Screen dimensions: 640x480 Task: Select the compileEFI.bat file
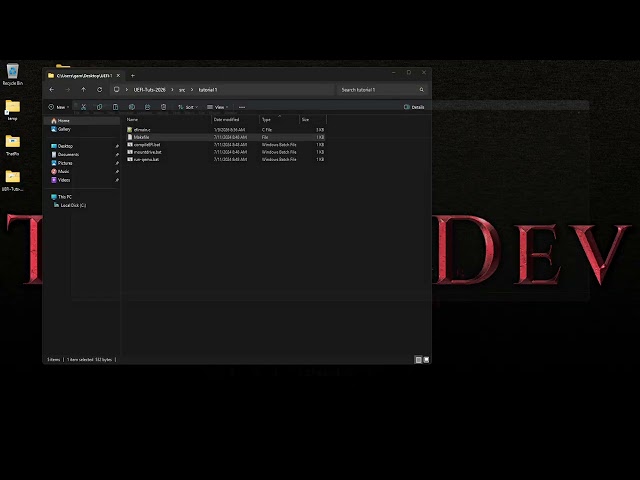226,144
